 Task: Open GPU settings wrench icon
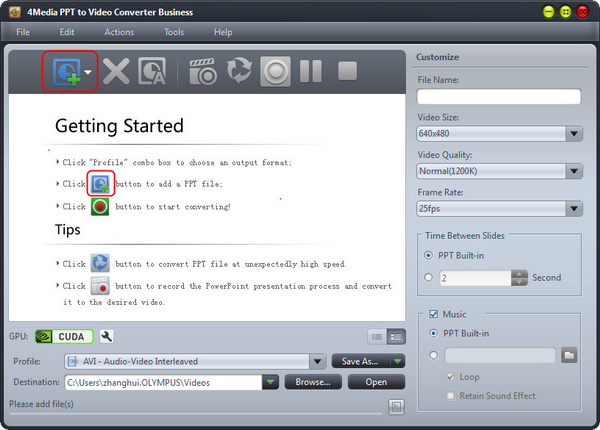pyautogui.click(x=108, y=337)
